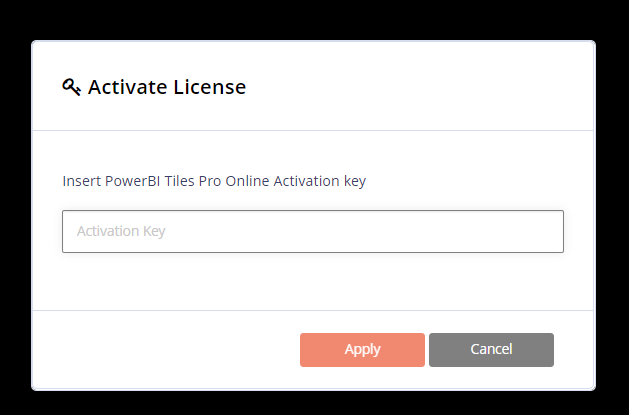Click the Insert PowerBI Tiles Pro instruction label
This screenshot has width=629, height=415.
pos(214,181)
